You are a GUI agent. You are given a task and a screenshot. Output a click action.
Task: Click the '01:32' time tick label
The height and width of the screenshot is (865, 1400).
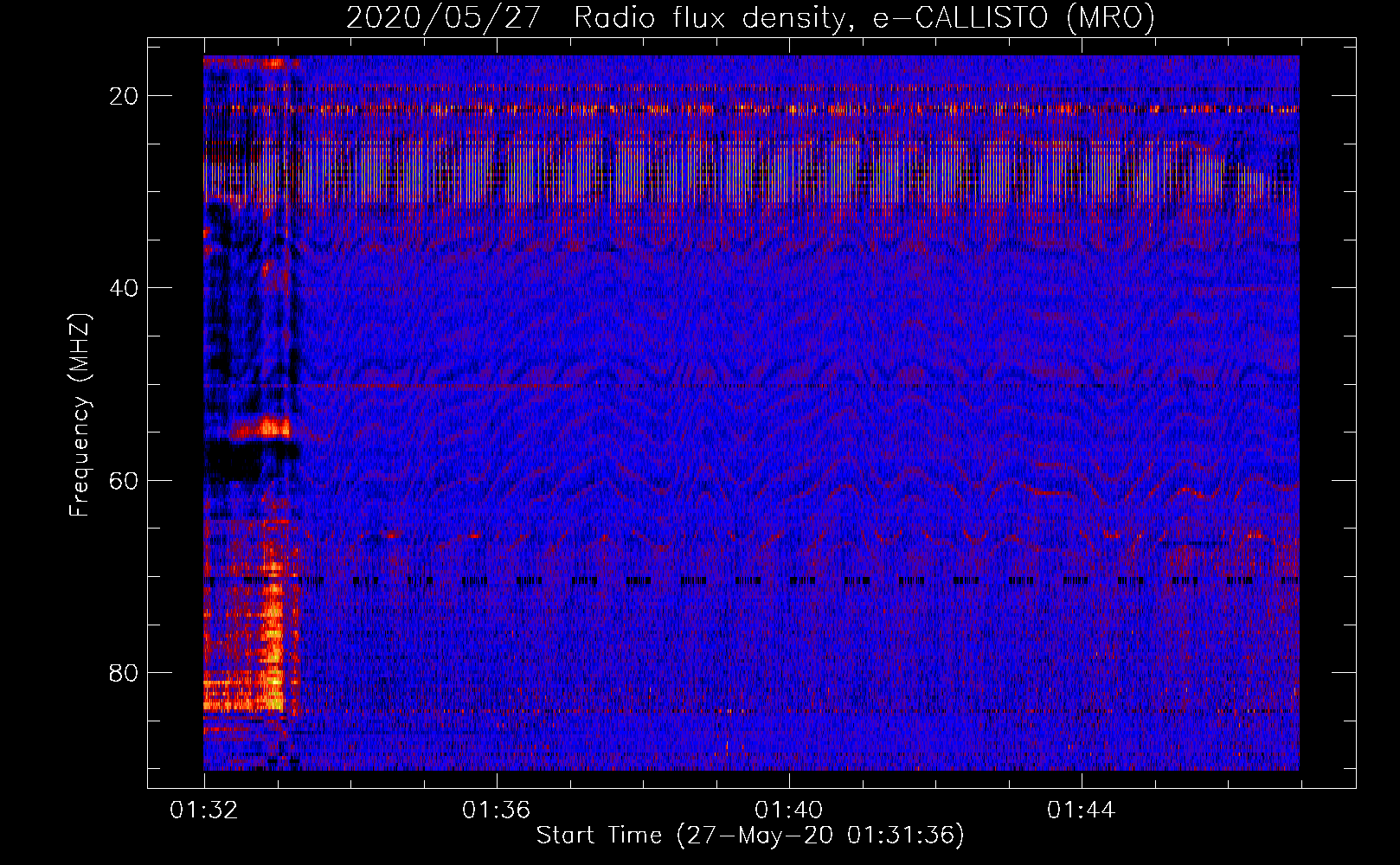[204, 810]
